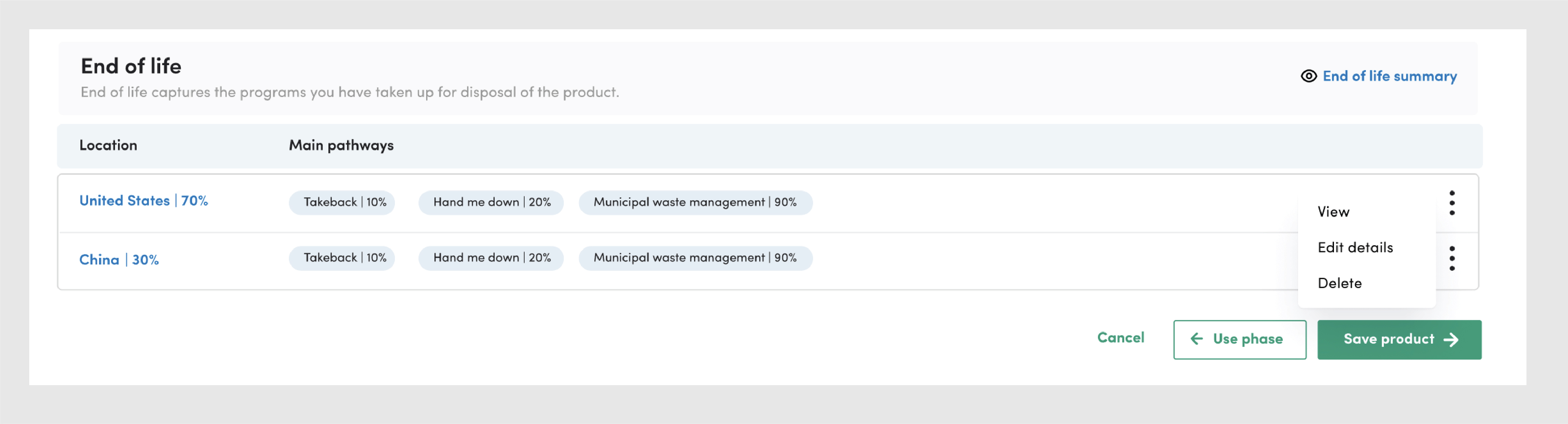Open the China | 30% location link
The height and width of the screenshot is (424, 1568).
point(119,260)
